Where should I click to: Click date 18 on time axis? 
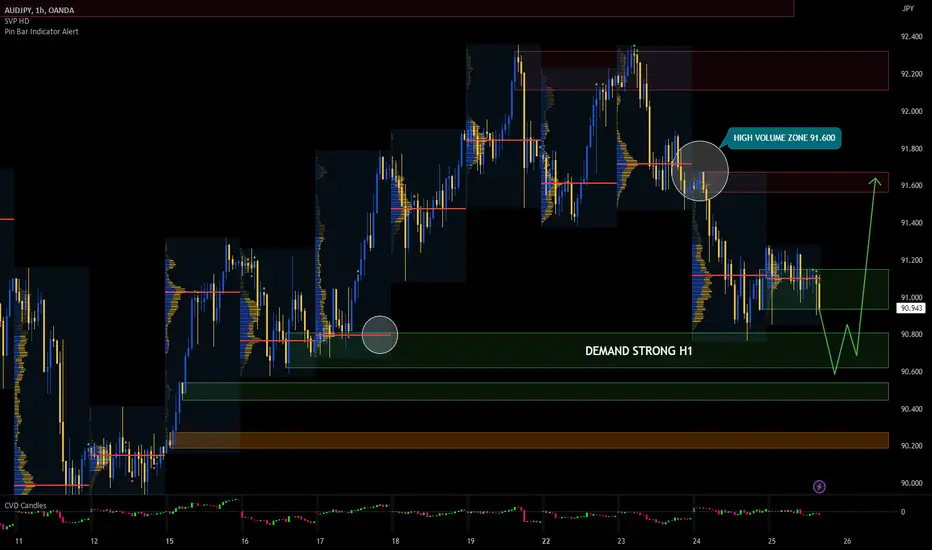pyautogui.click(x=395, y=541)
